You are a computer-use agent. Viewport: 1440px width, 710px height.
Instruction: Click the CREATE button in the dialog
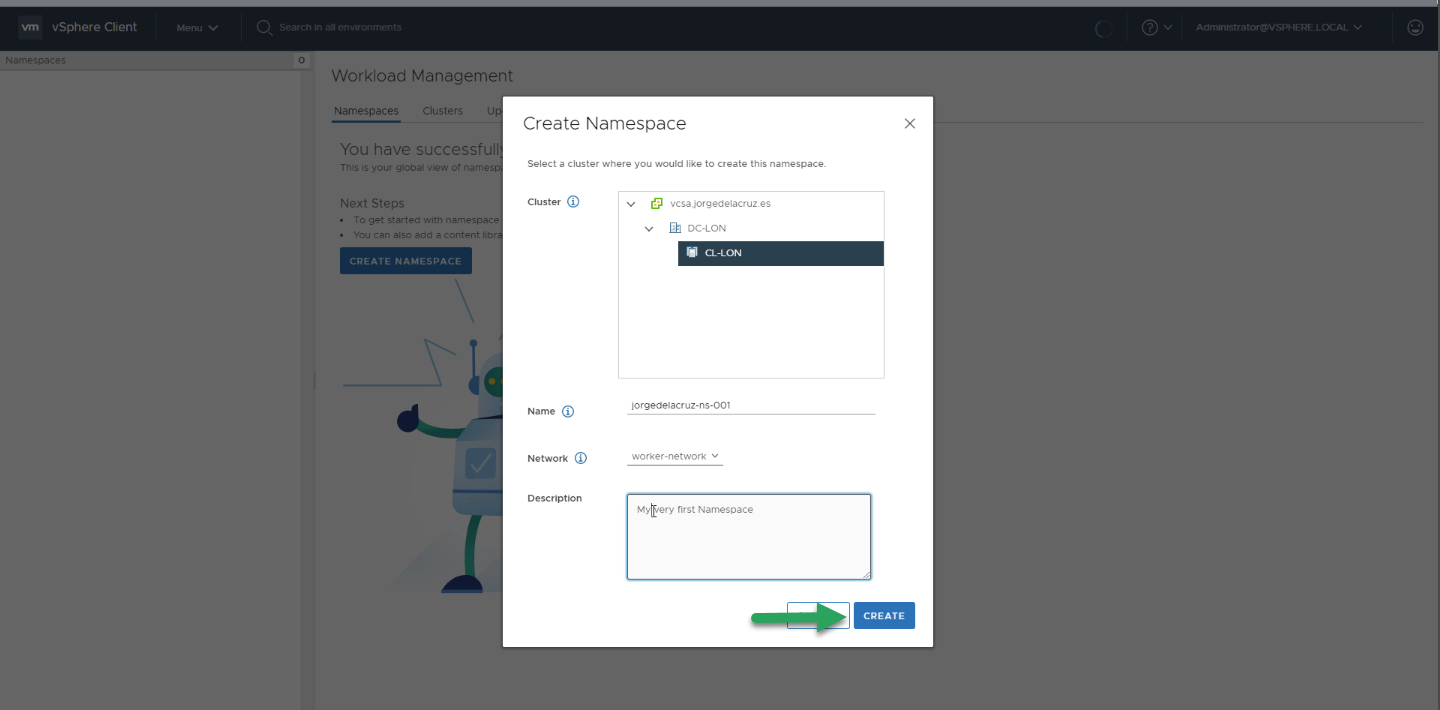tap(884, 616)
